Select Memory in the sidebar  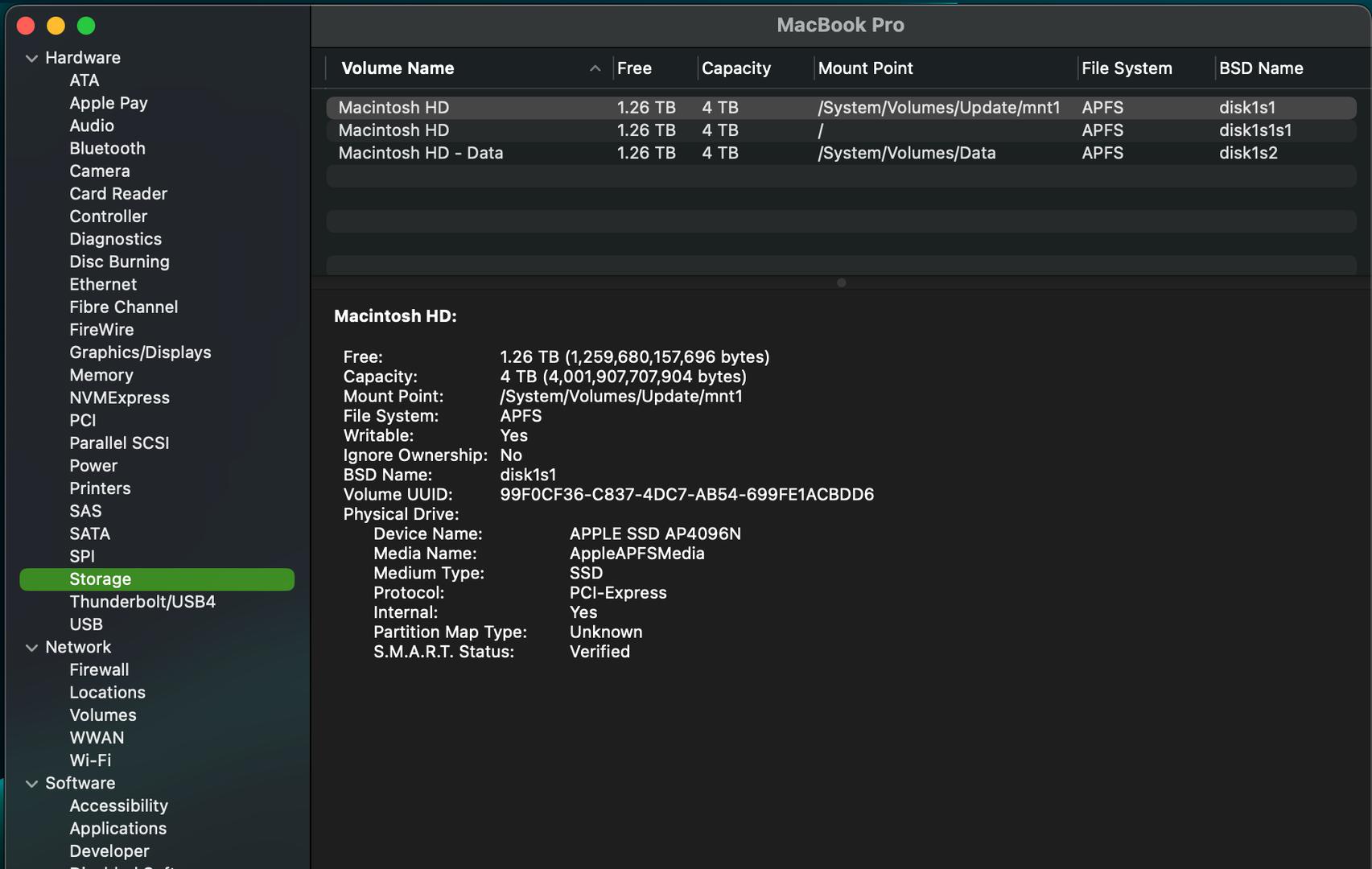pos(101,375)
